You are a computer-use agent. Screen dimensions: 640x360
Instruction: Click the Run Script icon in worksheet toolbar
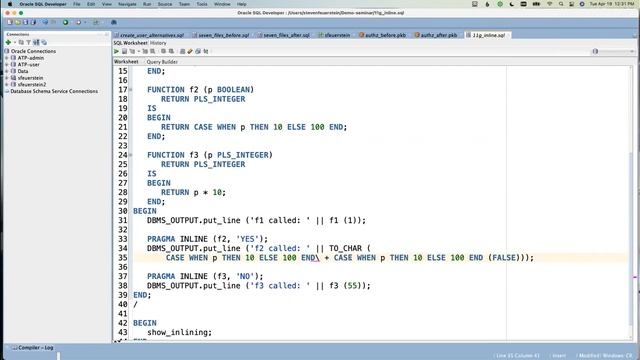click(x=124, y=51)
